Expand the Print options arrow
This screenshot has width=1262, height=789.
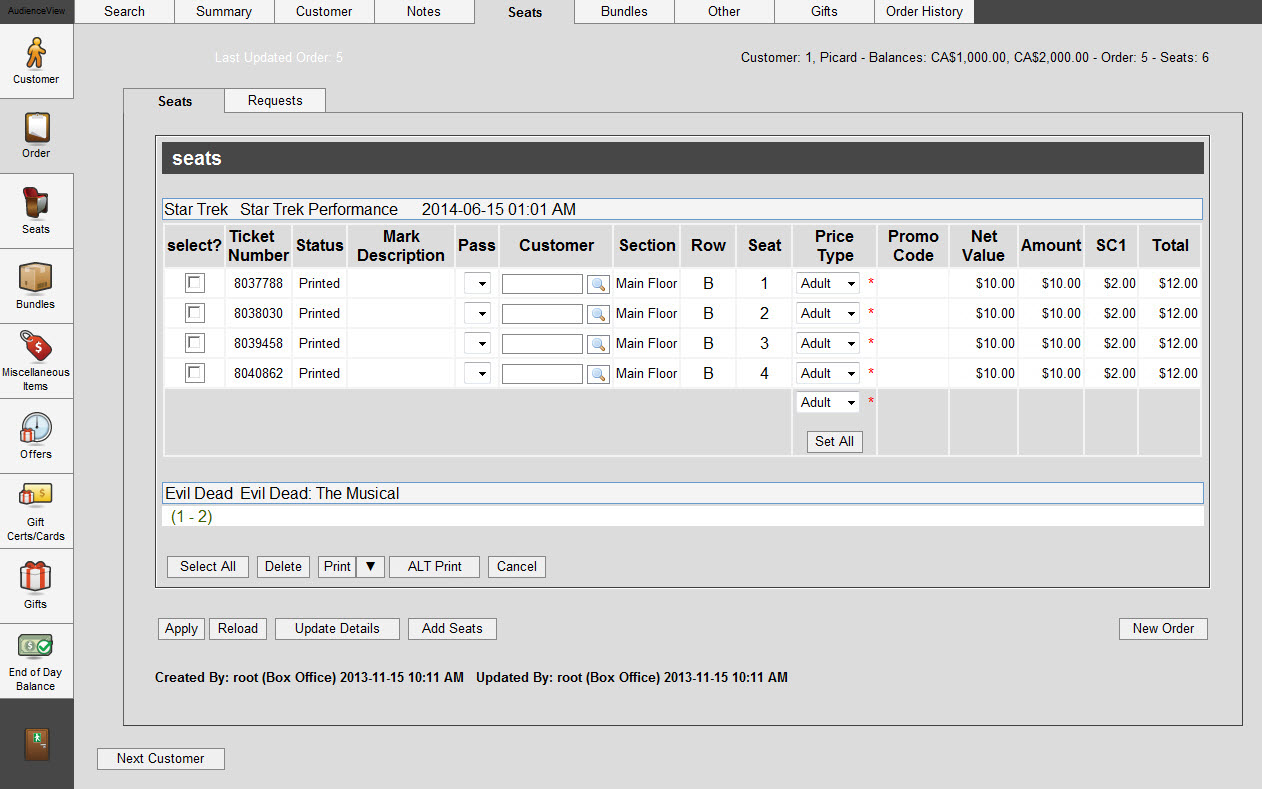pyautogui.click(x=369, y=566)
